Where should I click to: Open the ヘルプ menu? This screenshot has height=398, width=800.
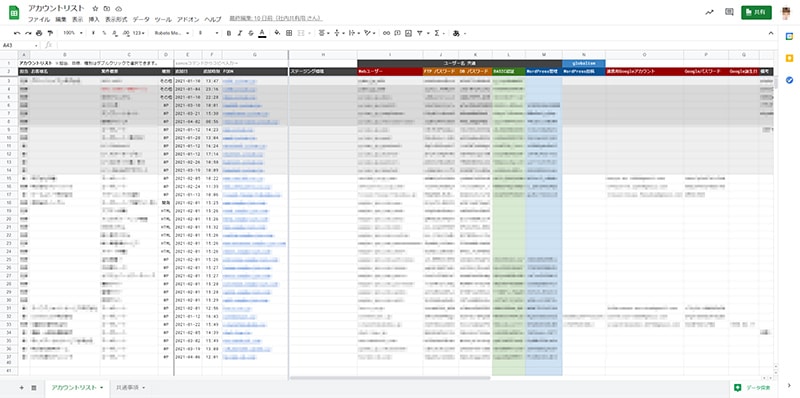pos(213,19)
